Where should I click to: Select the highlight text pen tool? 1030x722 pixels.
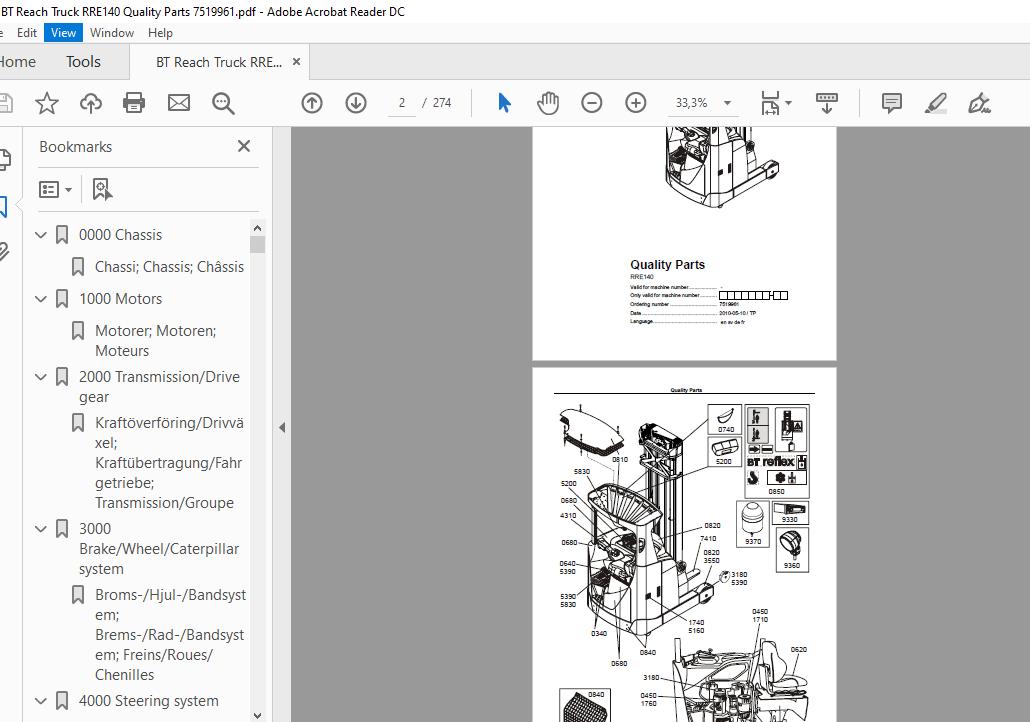[936, 103]
